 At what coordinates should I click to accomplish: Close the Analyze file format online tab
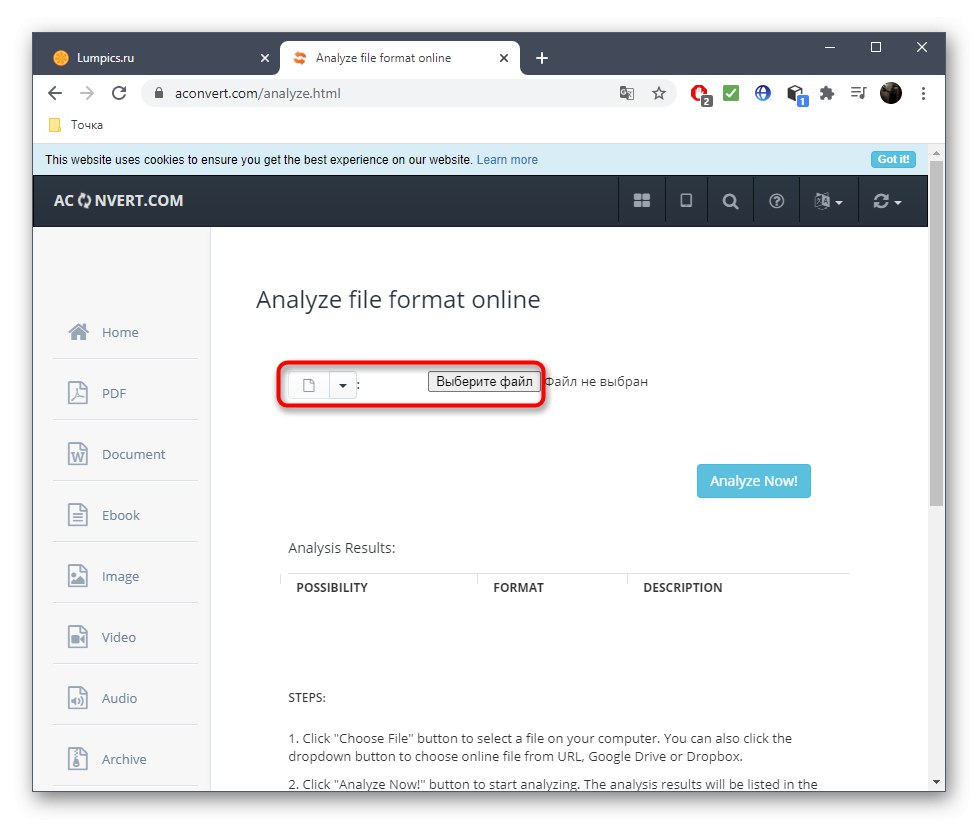pos(504,58)
